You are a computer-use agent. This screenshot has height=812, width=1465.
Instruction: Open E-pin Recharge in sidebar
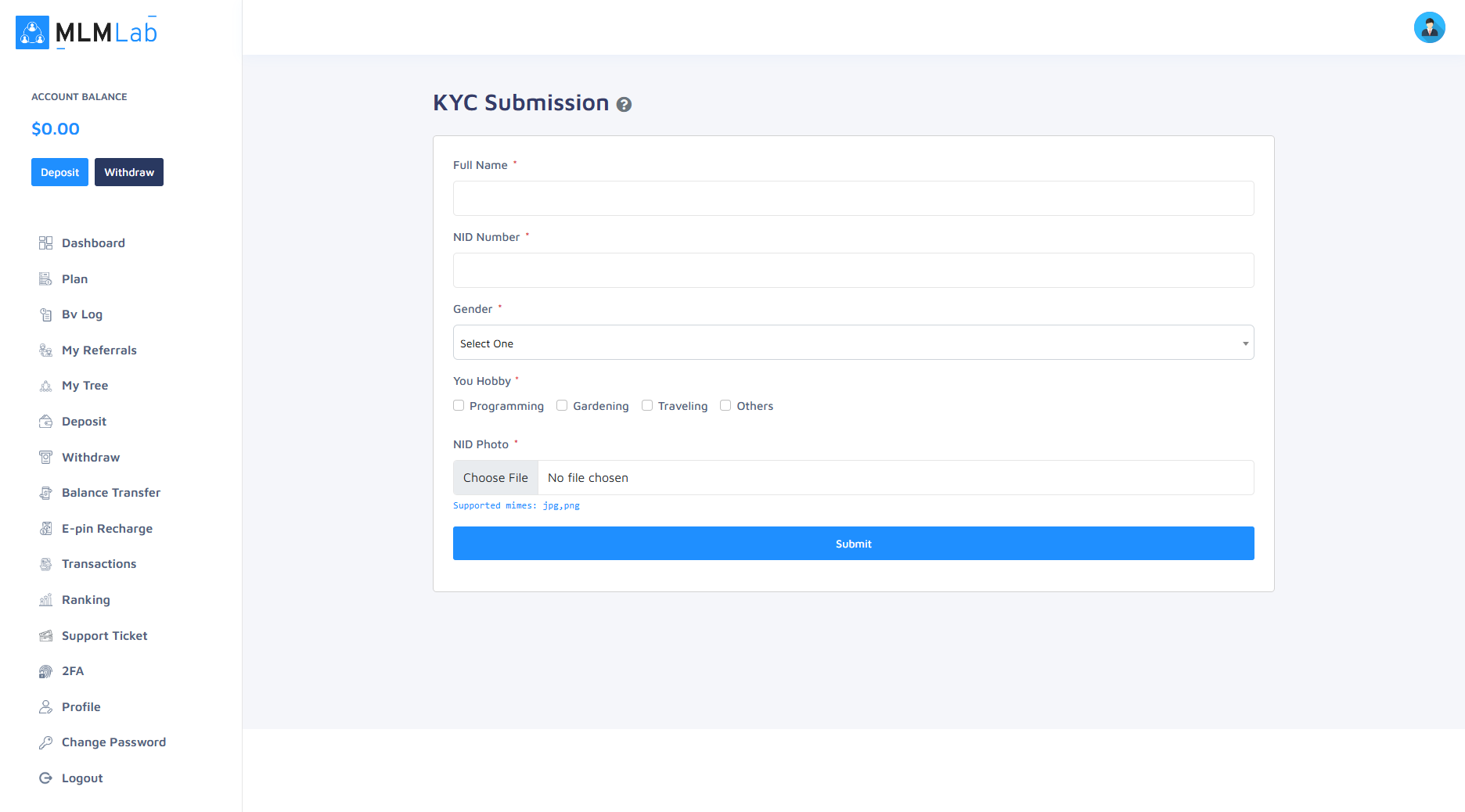[x=106, y=529]
